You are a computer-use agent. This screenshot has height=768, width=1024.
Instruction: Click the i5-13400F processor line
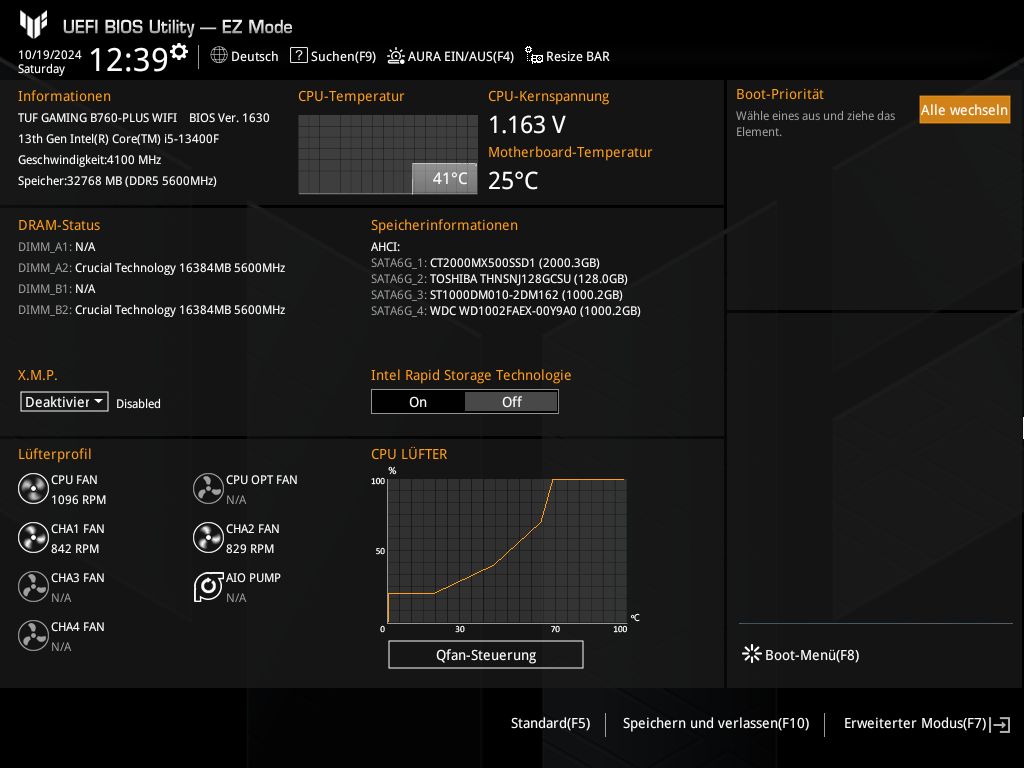pos(118,138)
